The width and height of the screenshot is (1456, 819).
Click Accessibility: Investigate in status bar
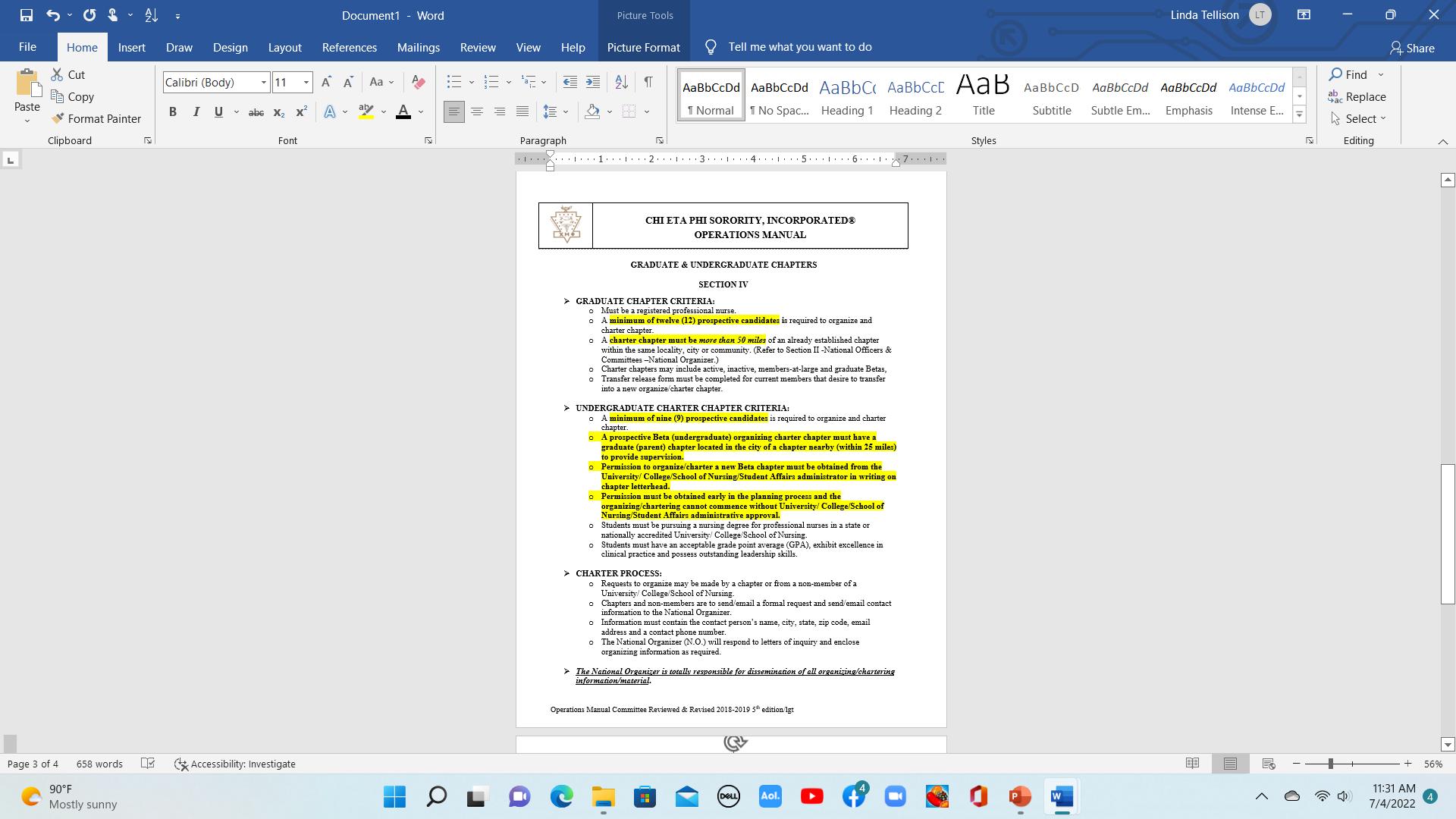click(x=235, y=764)
